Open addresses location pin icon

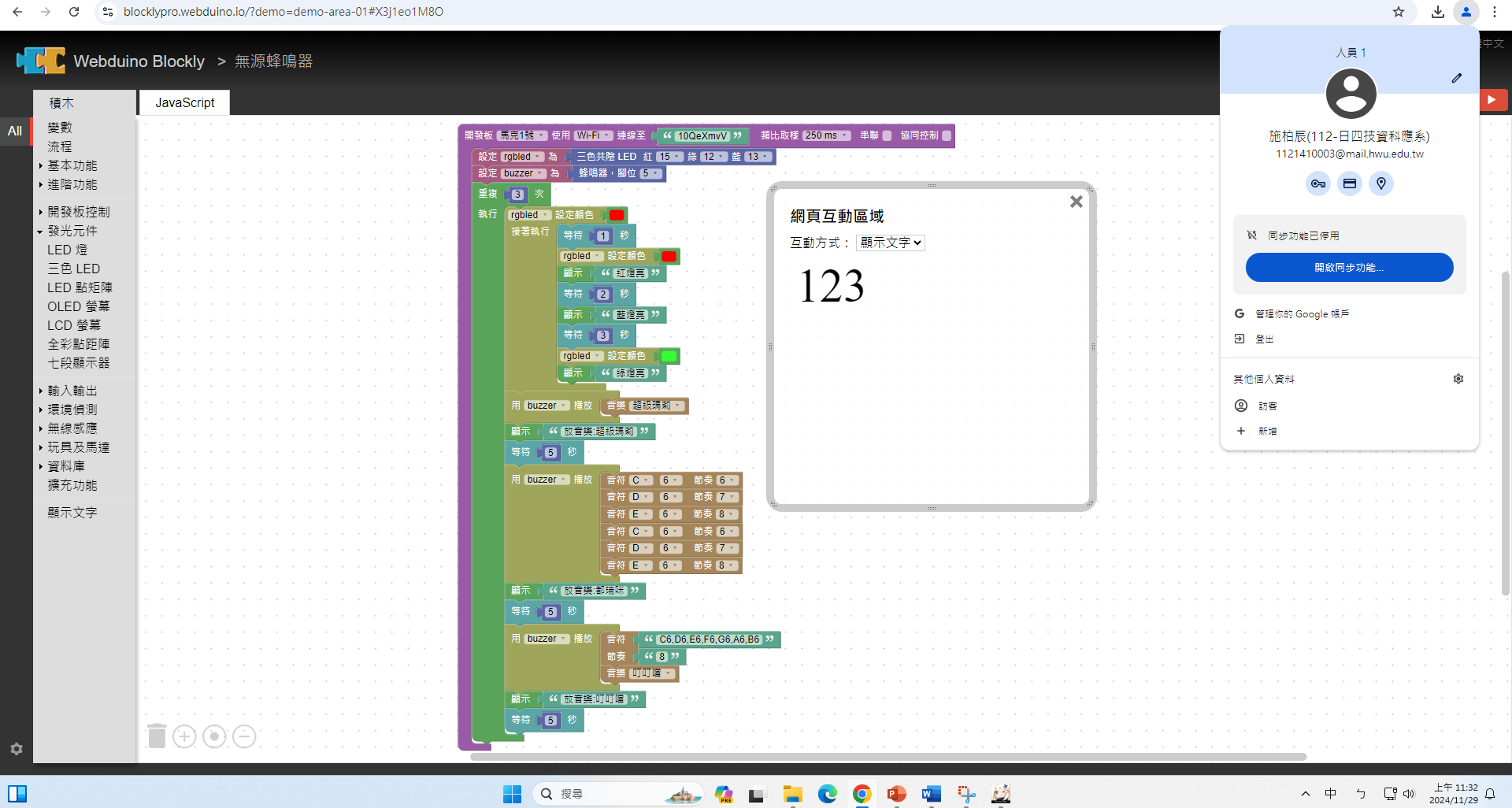1380,183
